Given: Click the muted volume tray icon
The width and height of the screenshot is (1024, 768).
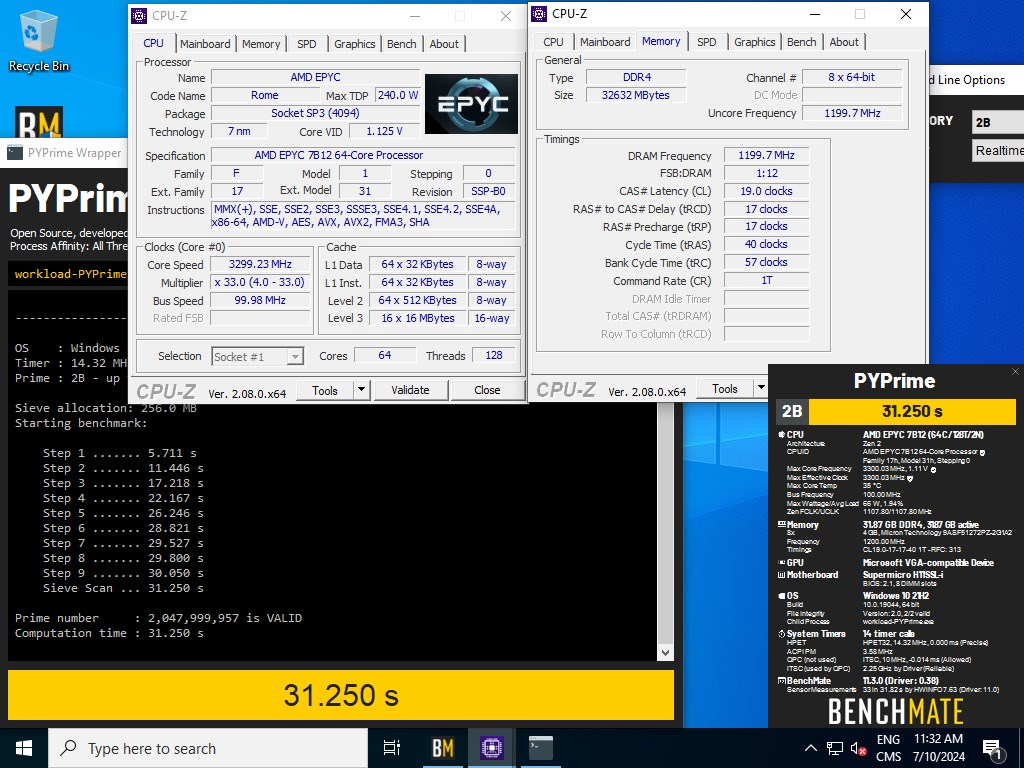Looking at the screenshot, I should coord(857,748).
